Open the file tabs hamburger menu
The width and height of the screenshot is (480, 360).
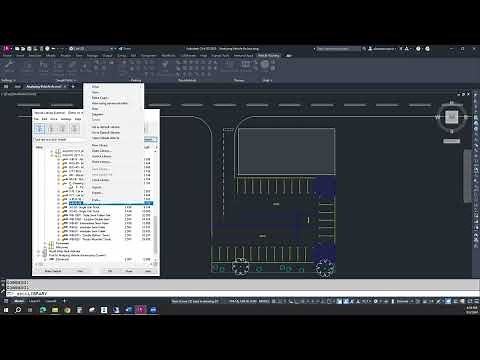pyautogui.click(x=6, y=86)
